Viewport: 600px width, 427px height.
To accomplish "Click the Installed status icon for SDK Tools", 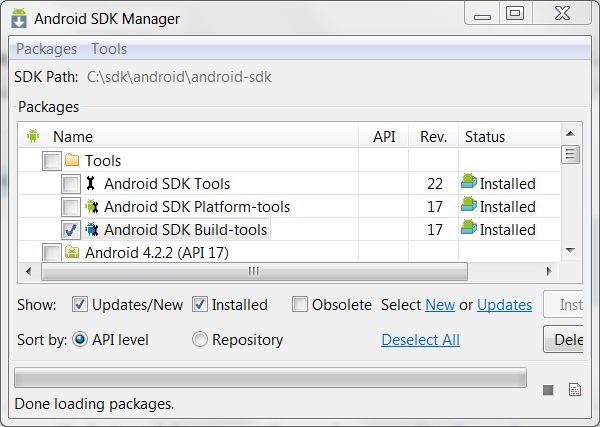I will (x=469, y=181).
